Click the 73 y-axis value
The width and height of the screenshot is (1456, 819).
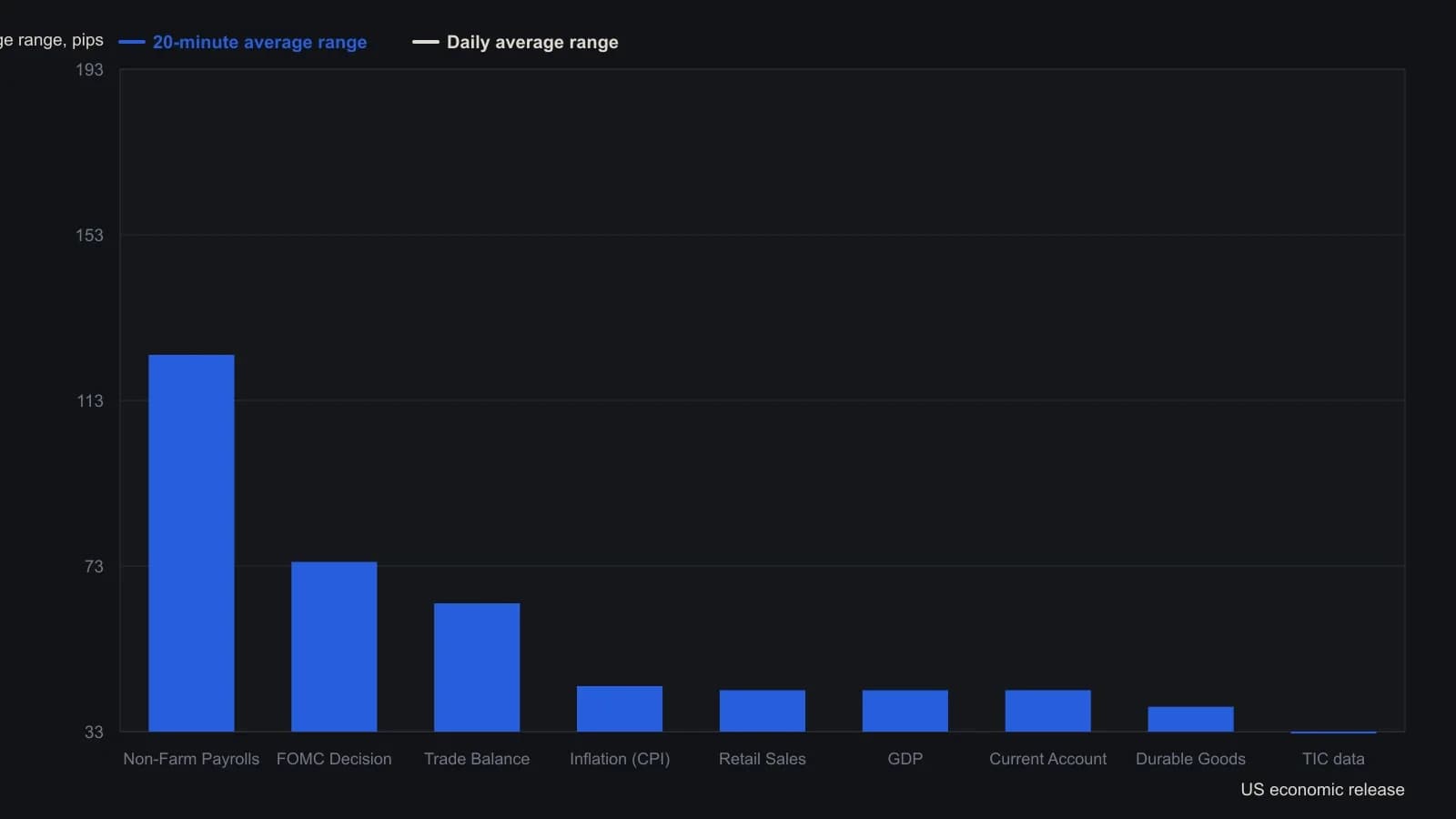pyautogui.click(x=94, y=567)
